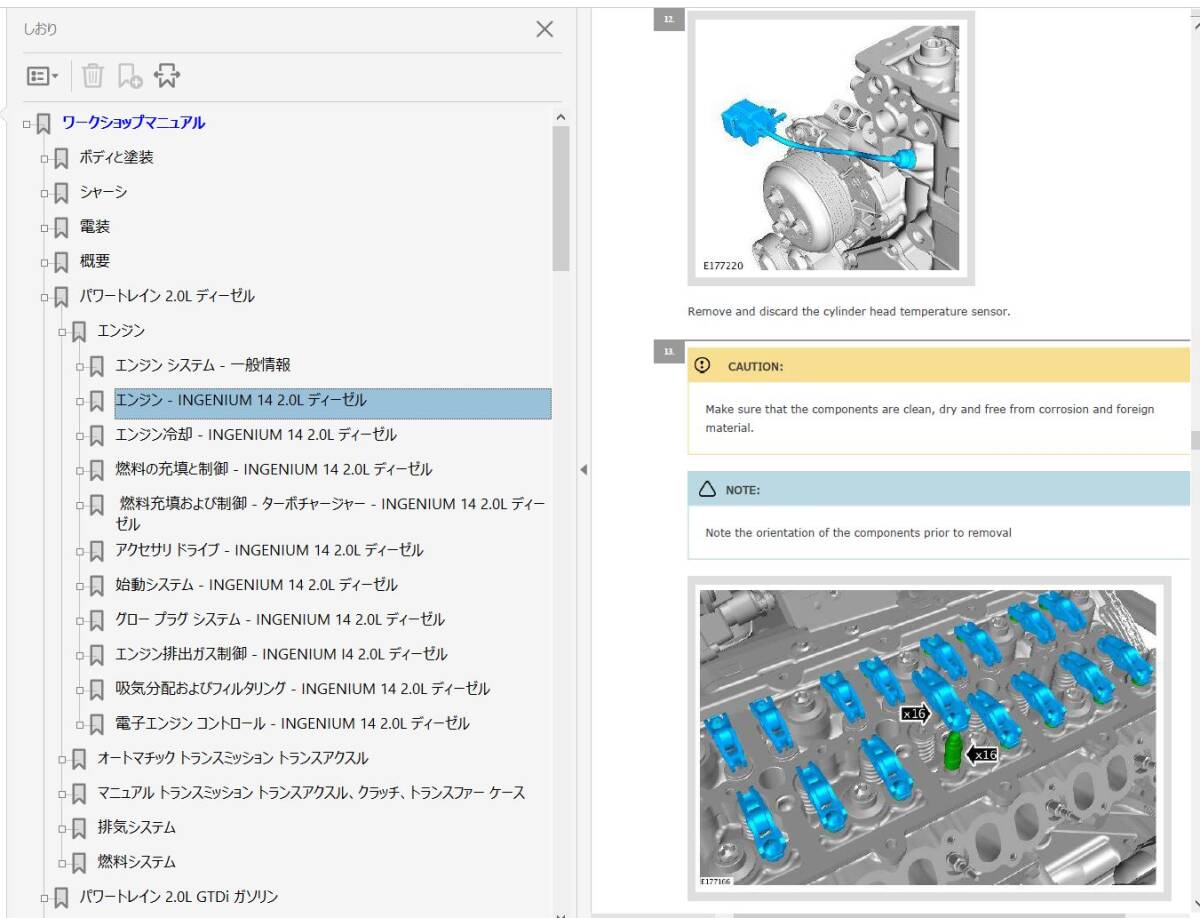
Task: Collapse the エンジン tree node
Action: click(62, 332)
